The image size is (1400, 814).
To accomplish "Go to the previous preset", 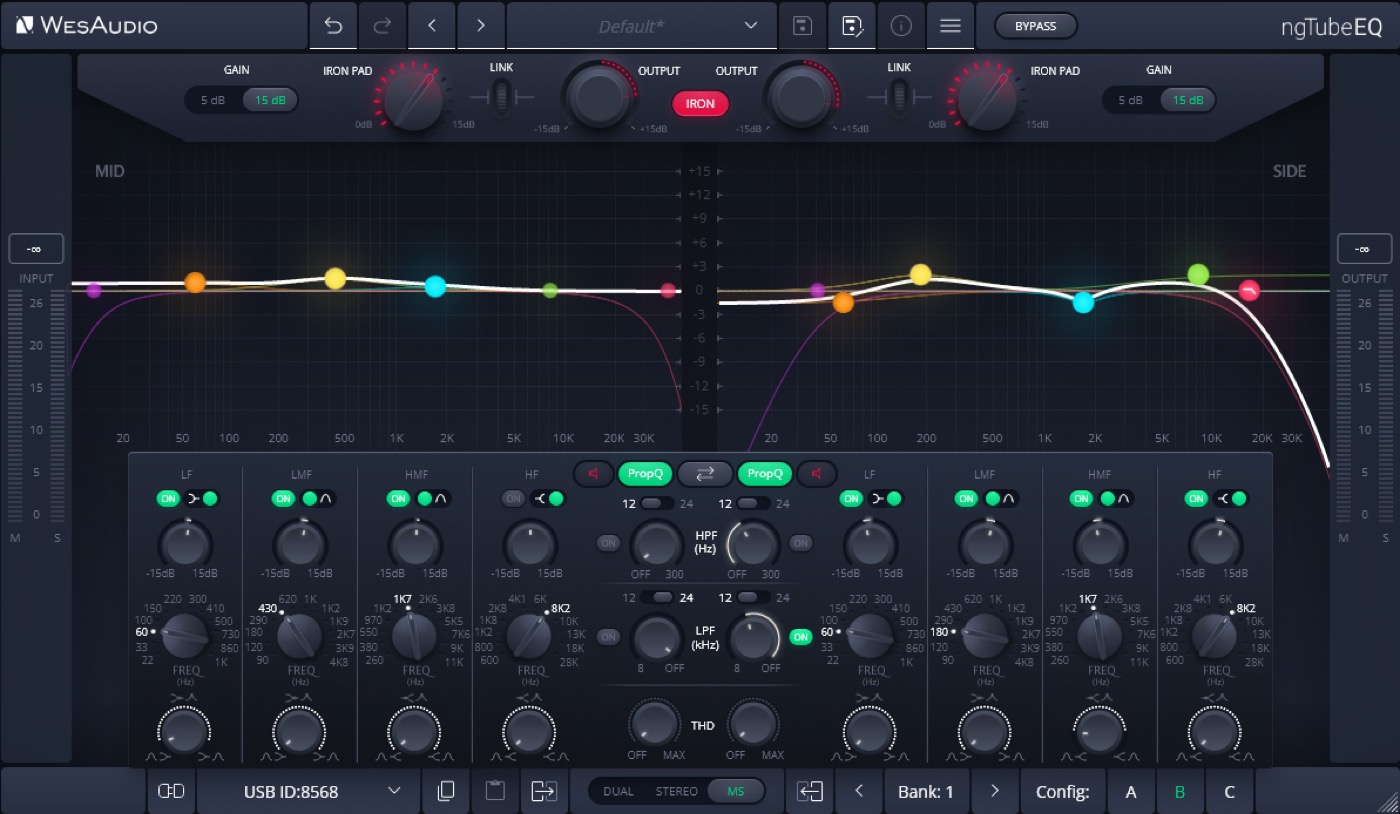I will tap(432, 26).
